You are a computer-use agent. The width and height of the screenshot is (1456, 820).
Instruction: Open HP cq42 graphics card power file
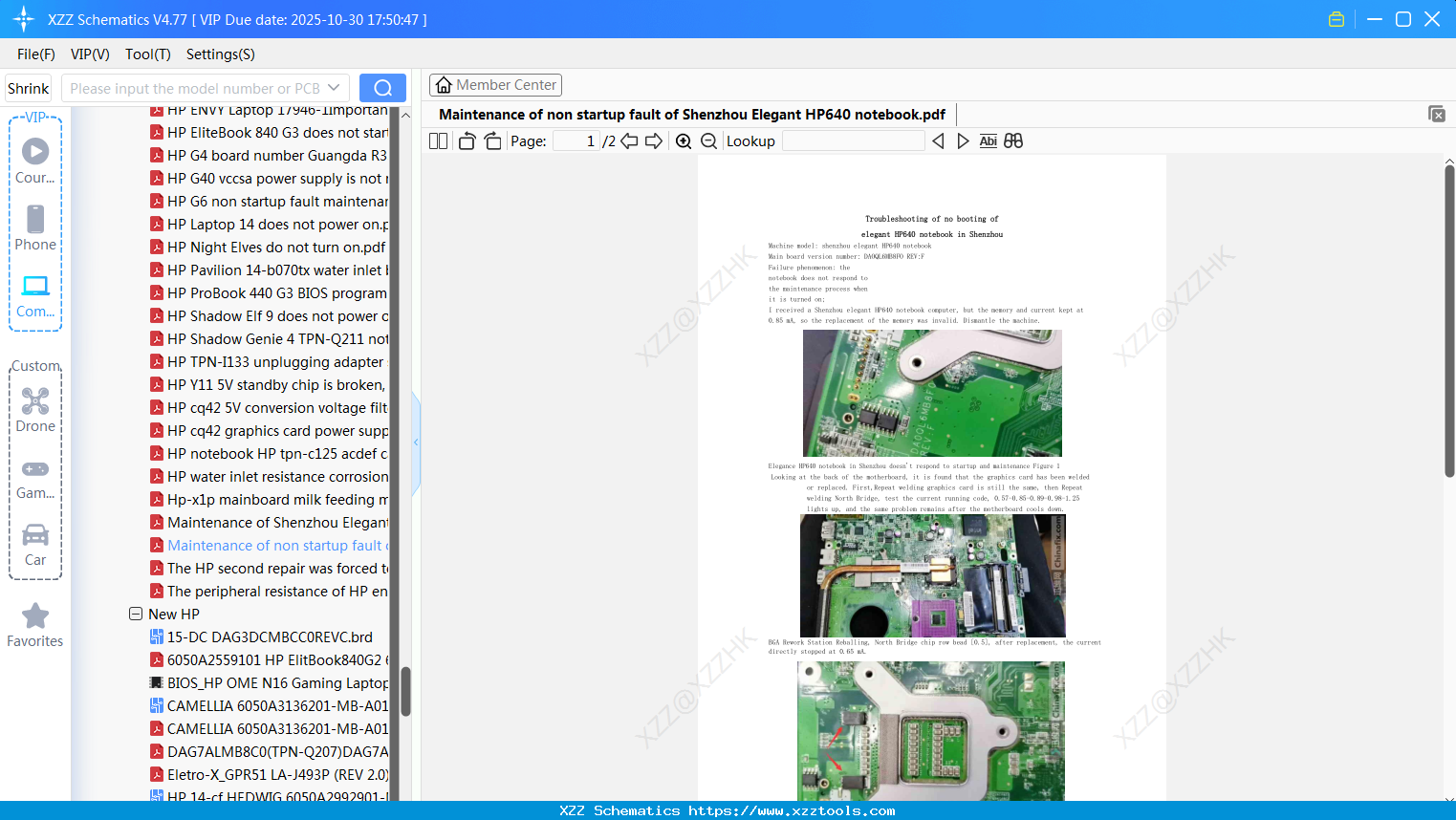point(269,431)
